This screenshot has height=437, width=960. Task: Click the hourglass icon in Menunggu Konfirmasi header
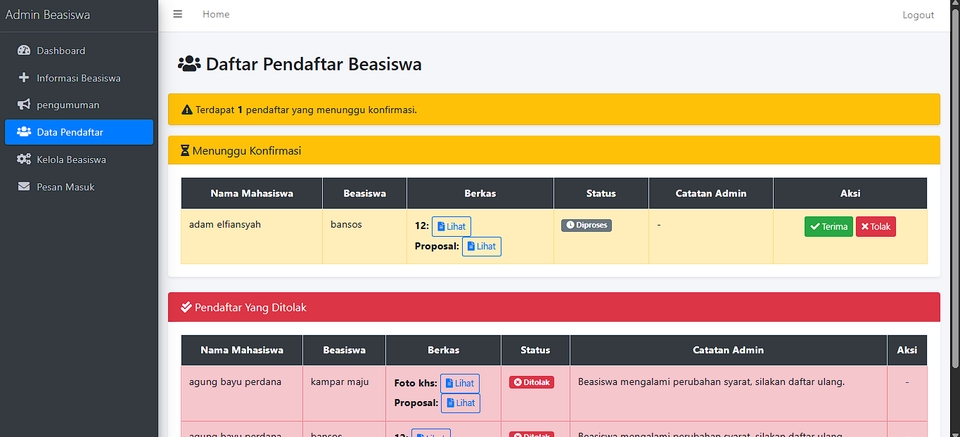coord(185,151)
